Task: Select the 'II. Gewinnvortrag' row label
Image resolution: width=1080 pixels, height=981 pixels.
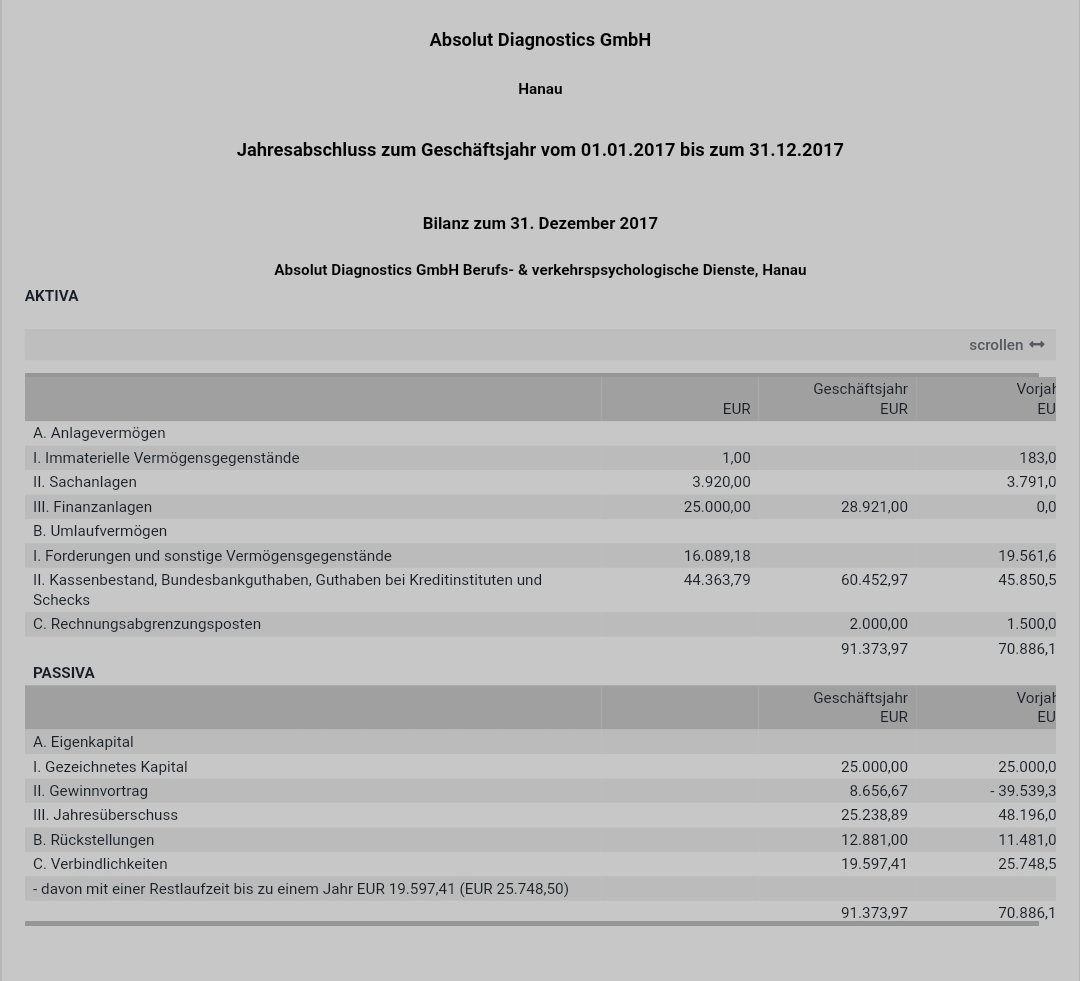Action: click(x=90, y=791)
